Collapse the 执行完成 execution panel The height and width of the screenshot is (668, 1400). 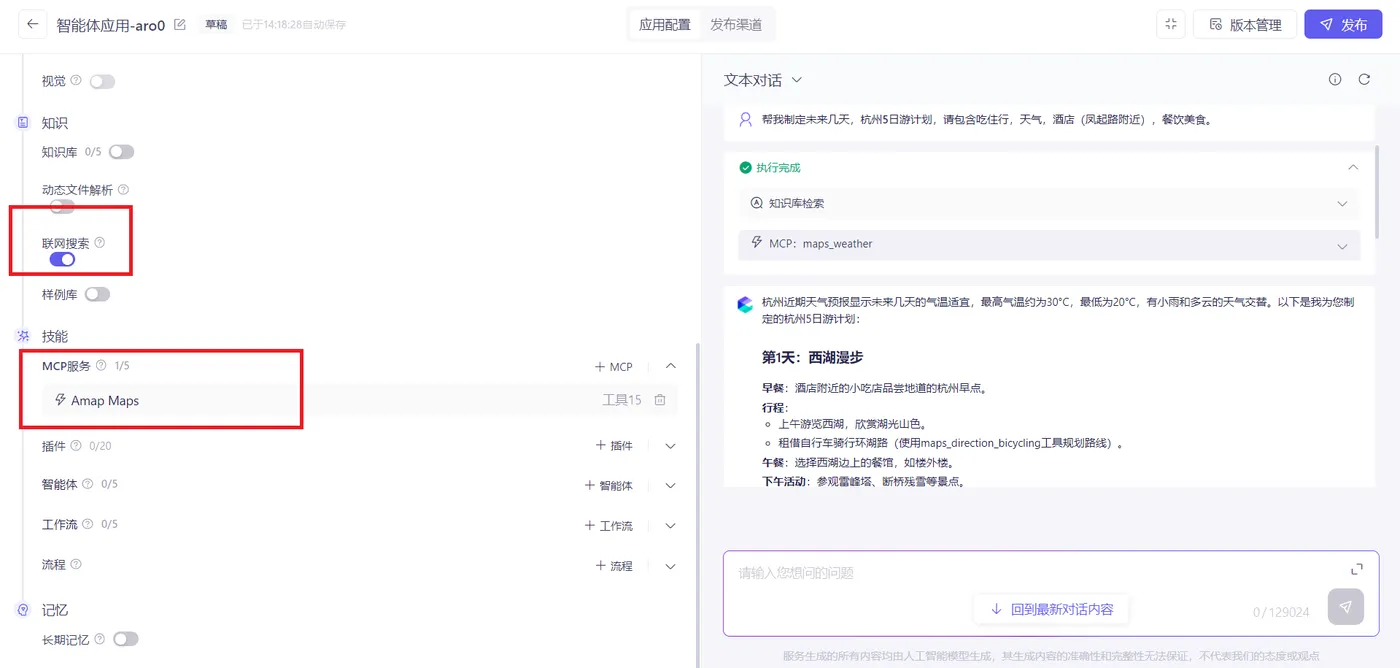point(1353,167)
